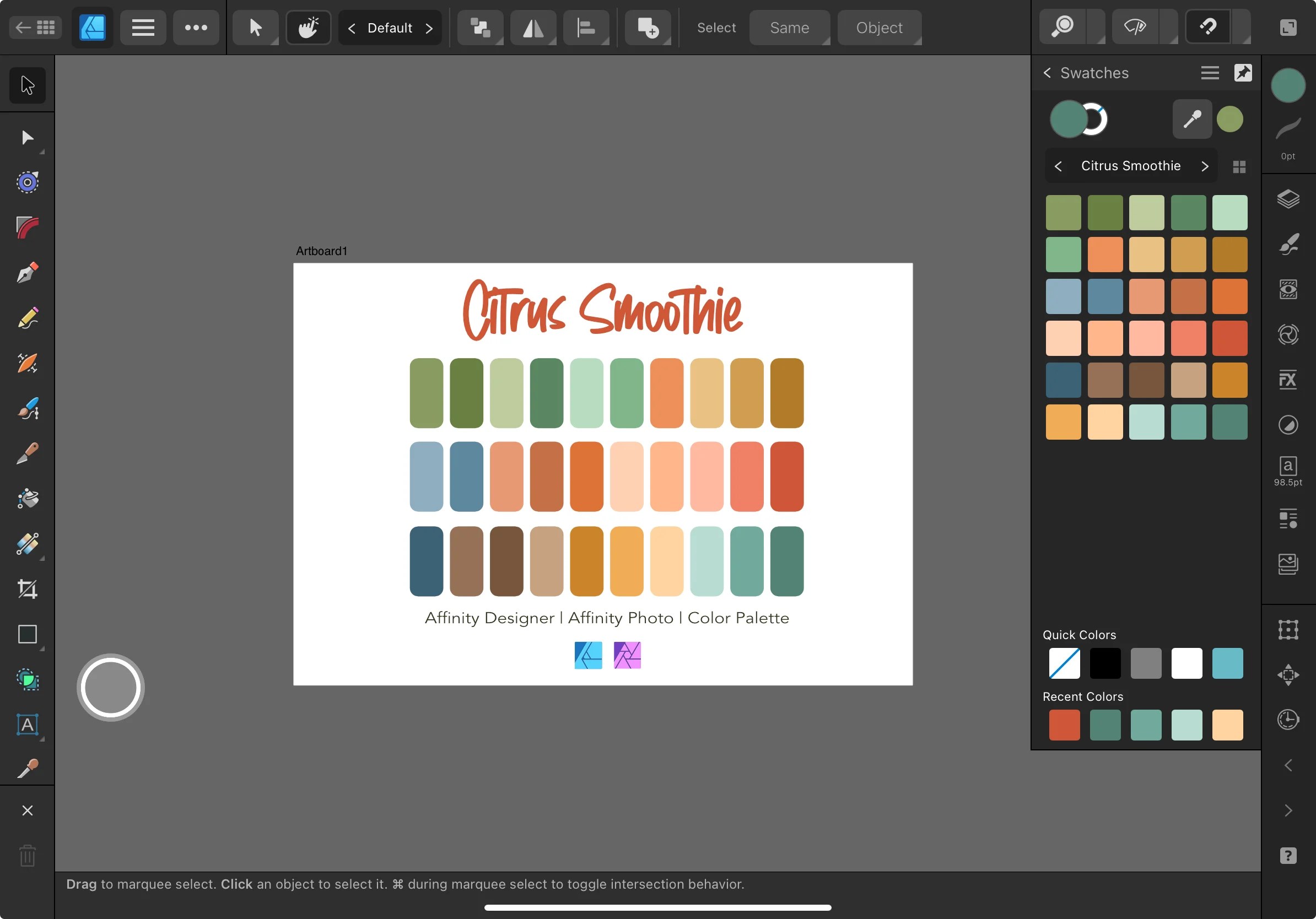The width and height of the screenshot is (1316, 919).
Task: Pin the Swatches panel
Action: (1243, 73)
